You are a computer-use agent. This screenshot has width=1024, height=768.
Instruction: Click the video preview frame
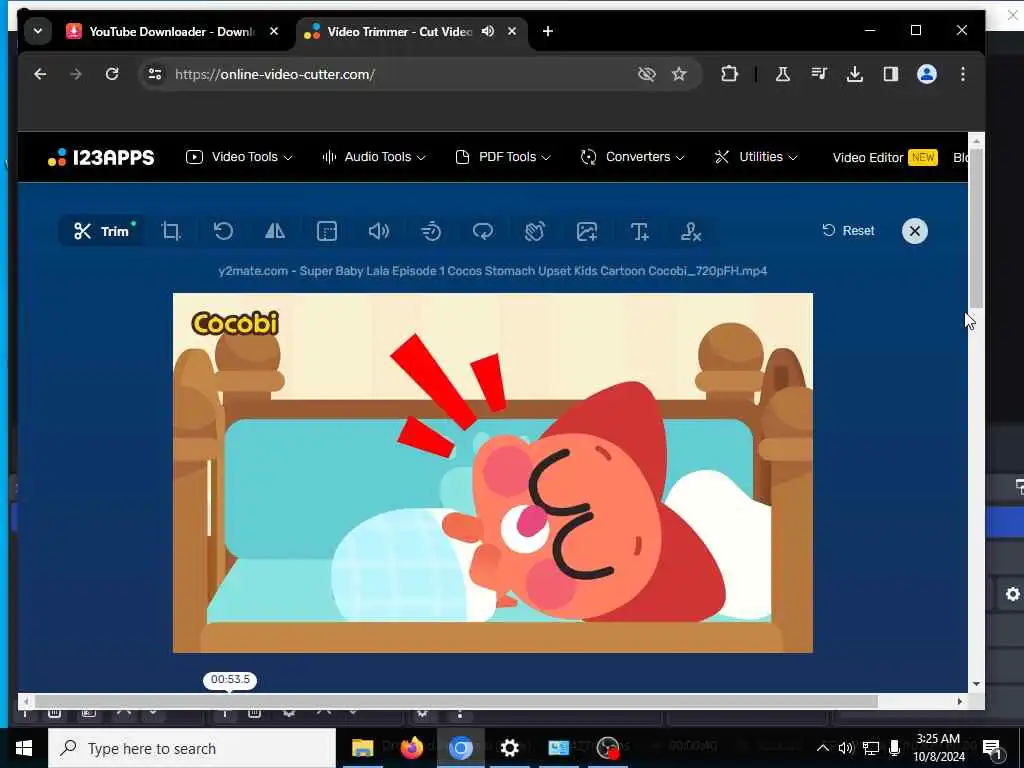pyautogui.click(x=493, y=473)
